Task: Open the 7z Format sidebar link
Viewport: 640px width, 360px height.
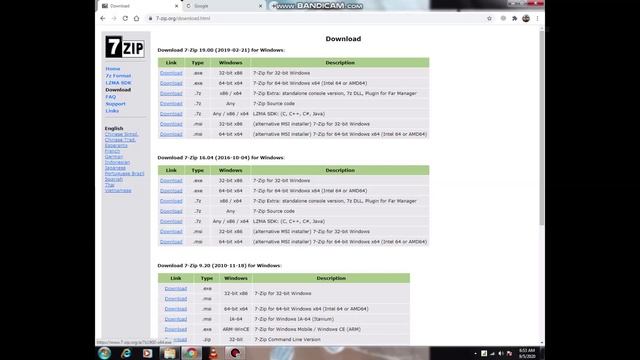Action: (x=118, y=76)
